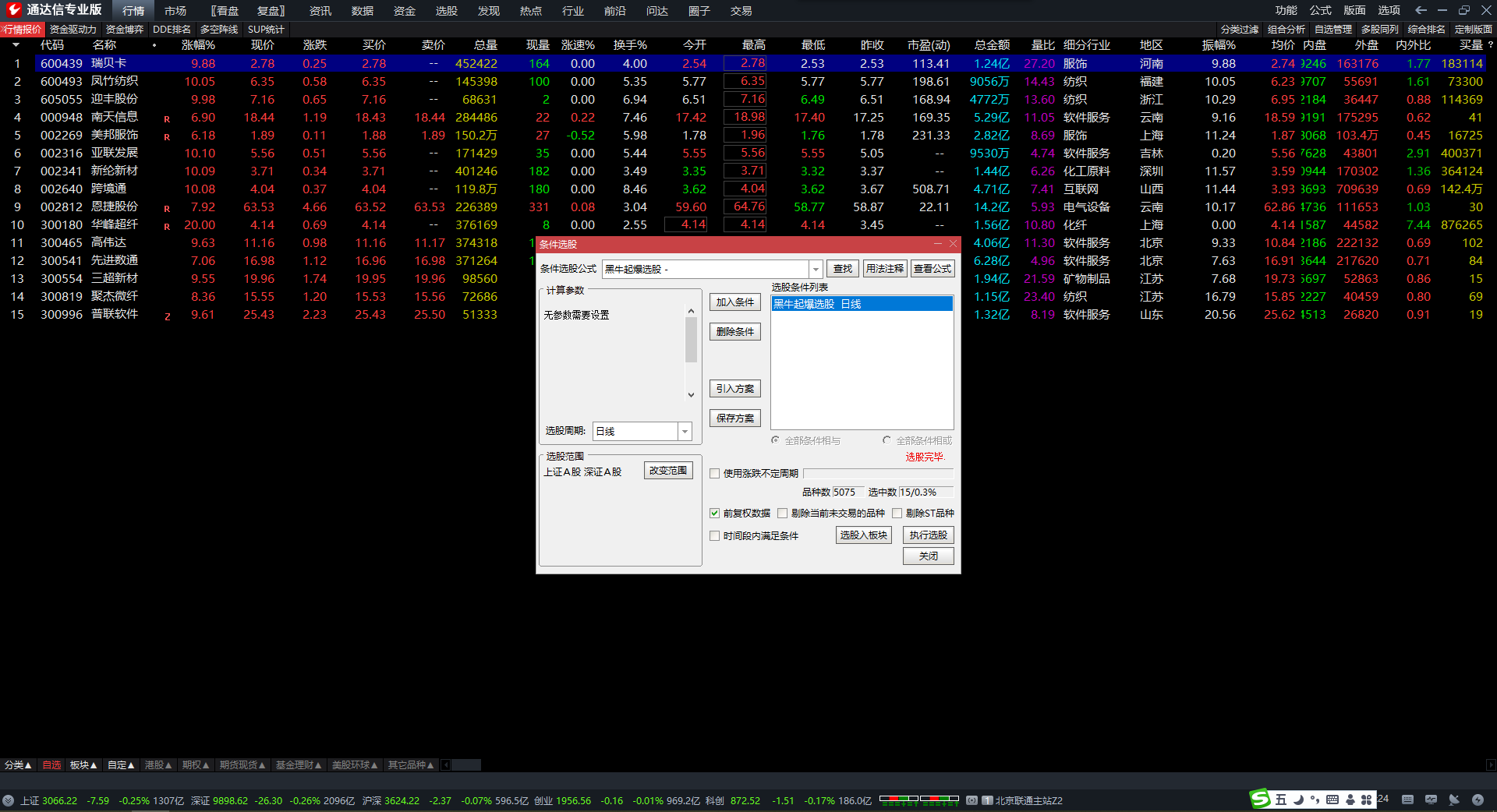Select the 全部条件相或 radio button
Image resolution: width=1497 pixels, height=812 pixels.
887,440
